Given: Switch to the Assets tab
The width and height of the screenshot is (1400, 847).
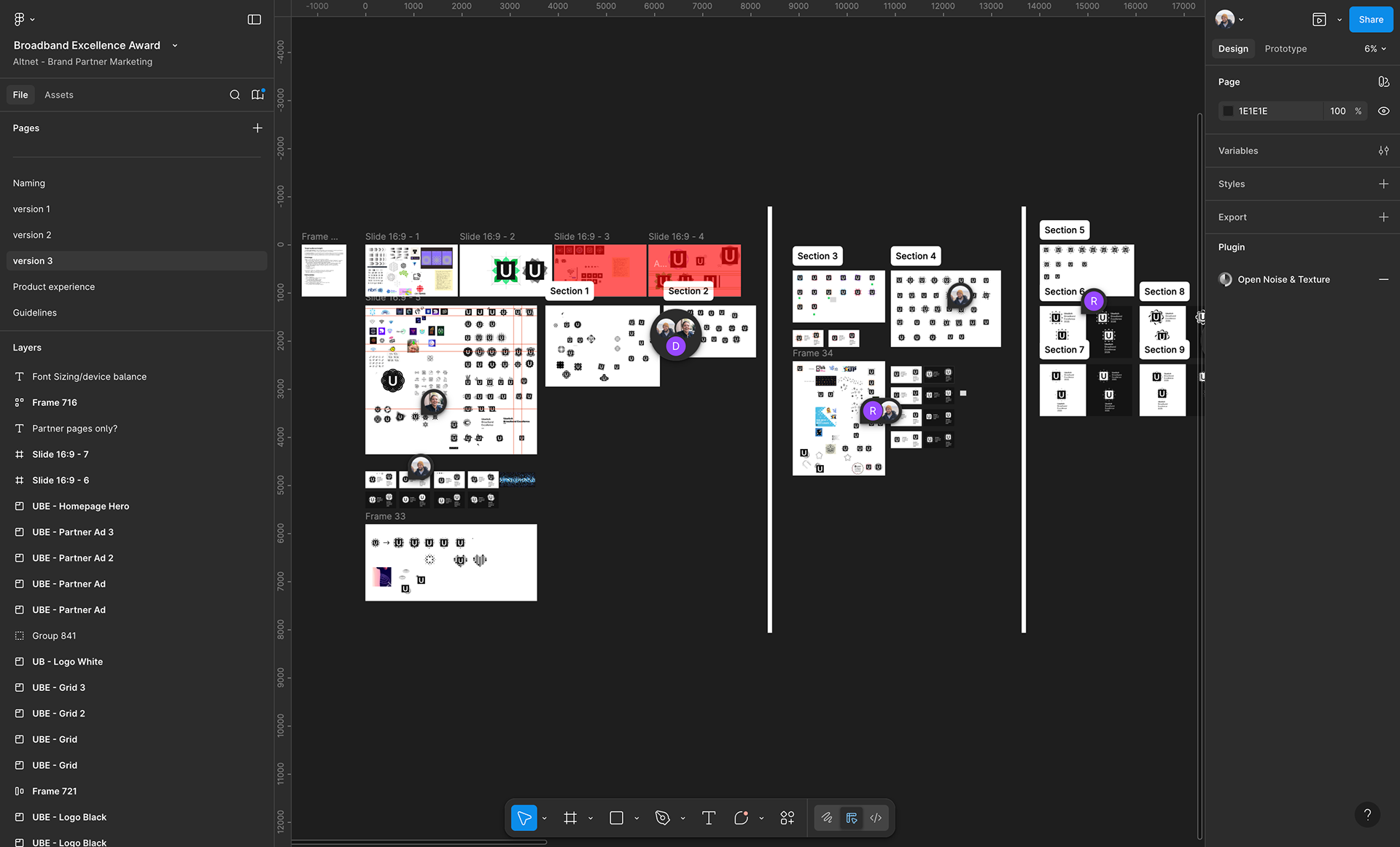Looking at the screenshot, I should (58, 95).
